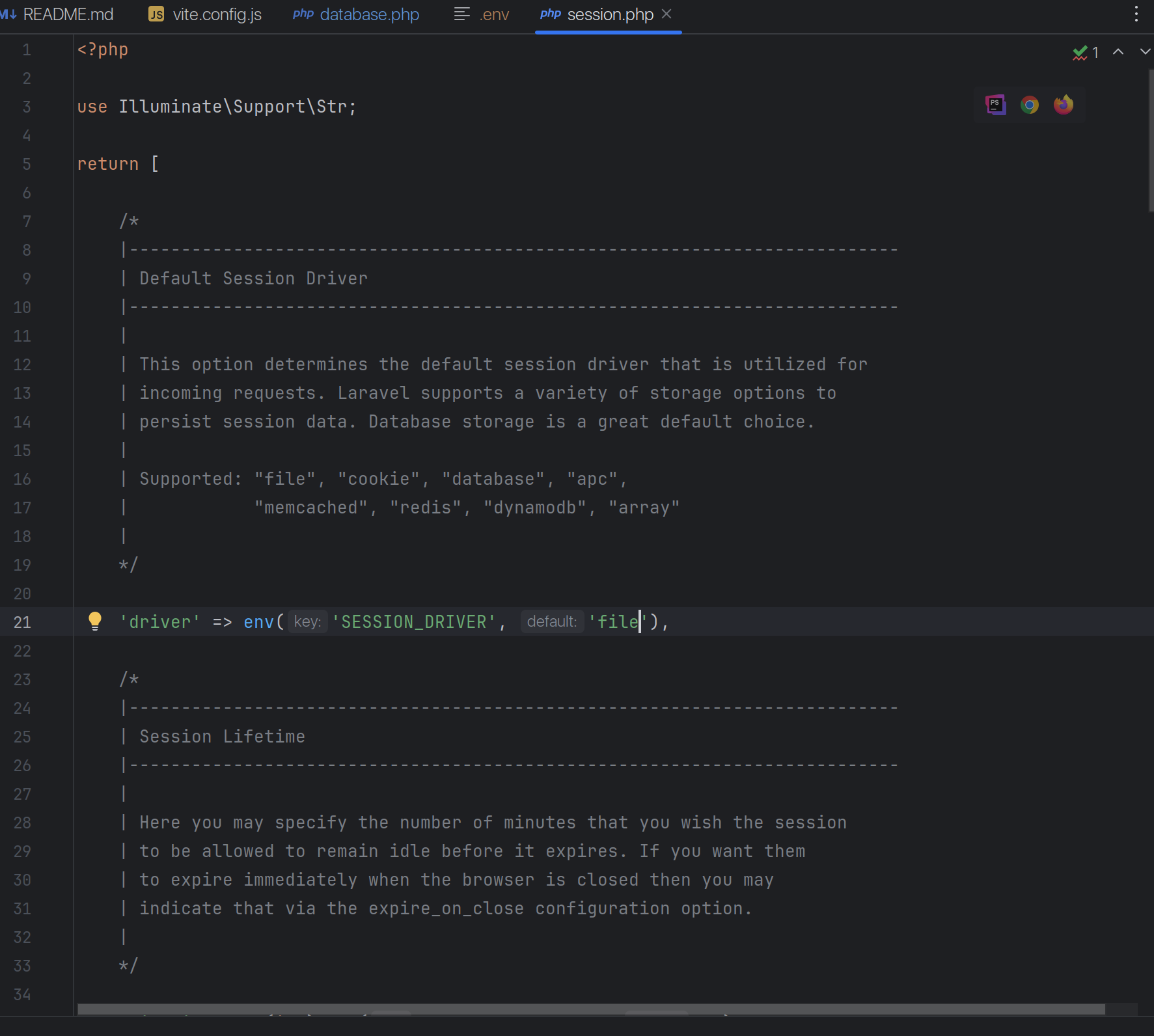This screenshot has width=1154, height=1036.
Task: Click "database" in the Supported list
Action: click(x=493, y=479)
